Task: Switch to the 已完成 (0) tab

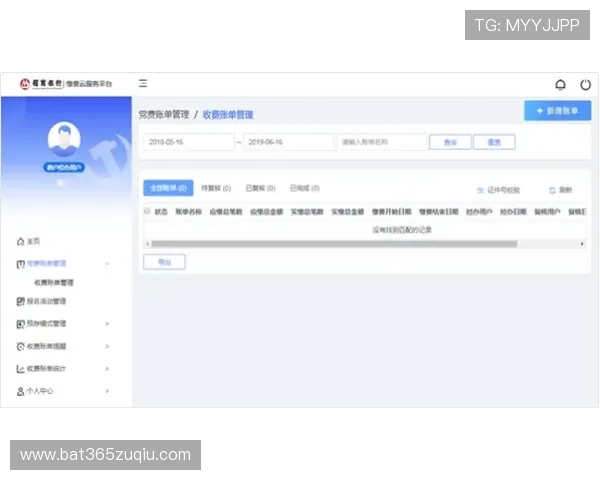Action: pyautogui.click(x=305, y=188)
